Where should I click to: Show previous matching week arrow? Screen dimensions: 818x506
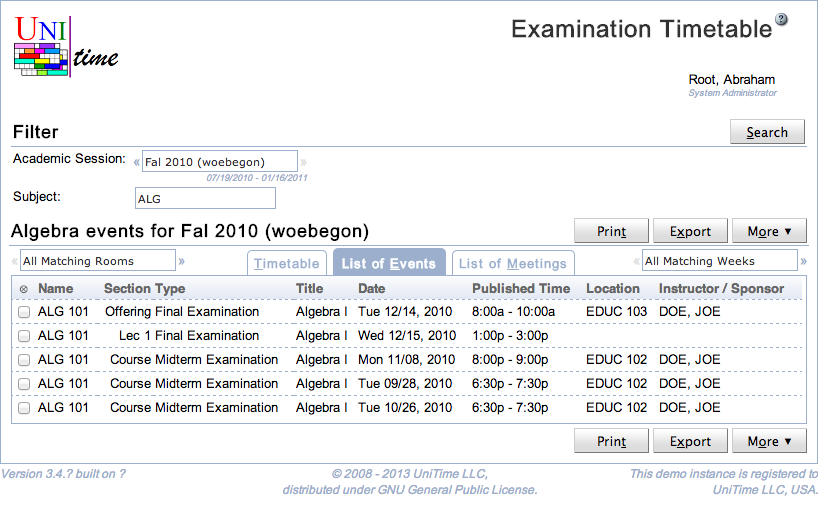[x=636, y=261]
